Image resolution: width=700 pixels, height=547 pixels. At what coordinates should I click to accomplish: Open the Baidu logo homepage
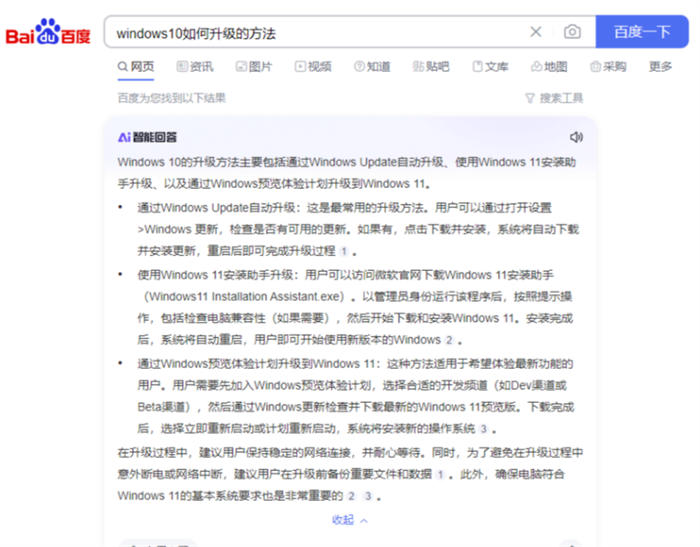click(48, 32)
